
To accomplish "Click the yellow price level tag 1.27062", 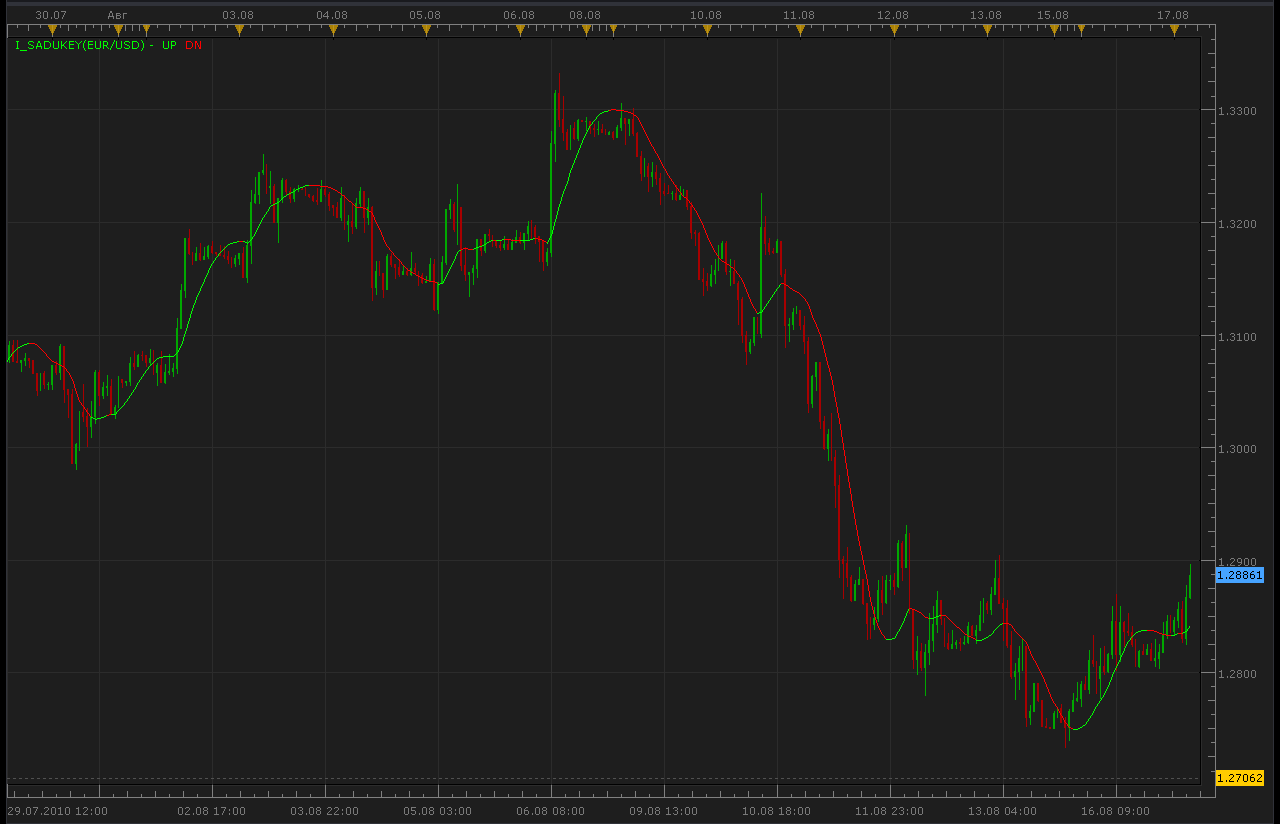I will pyautogui.click(x=1240, y=778).
